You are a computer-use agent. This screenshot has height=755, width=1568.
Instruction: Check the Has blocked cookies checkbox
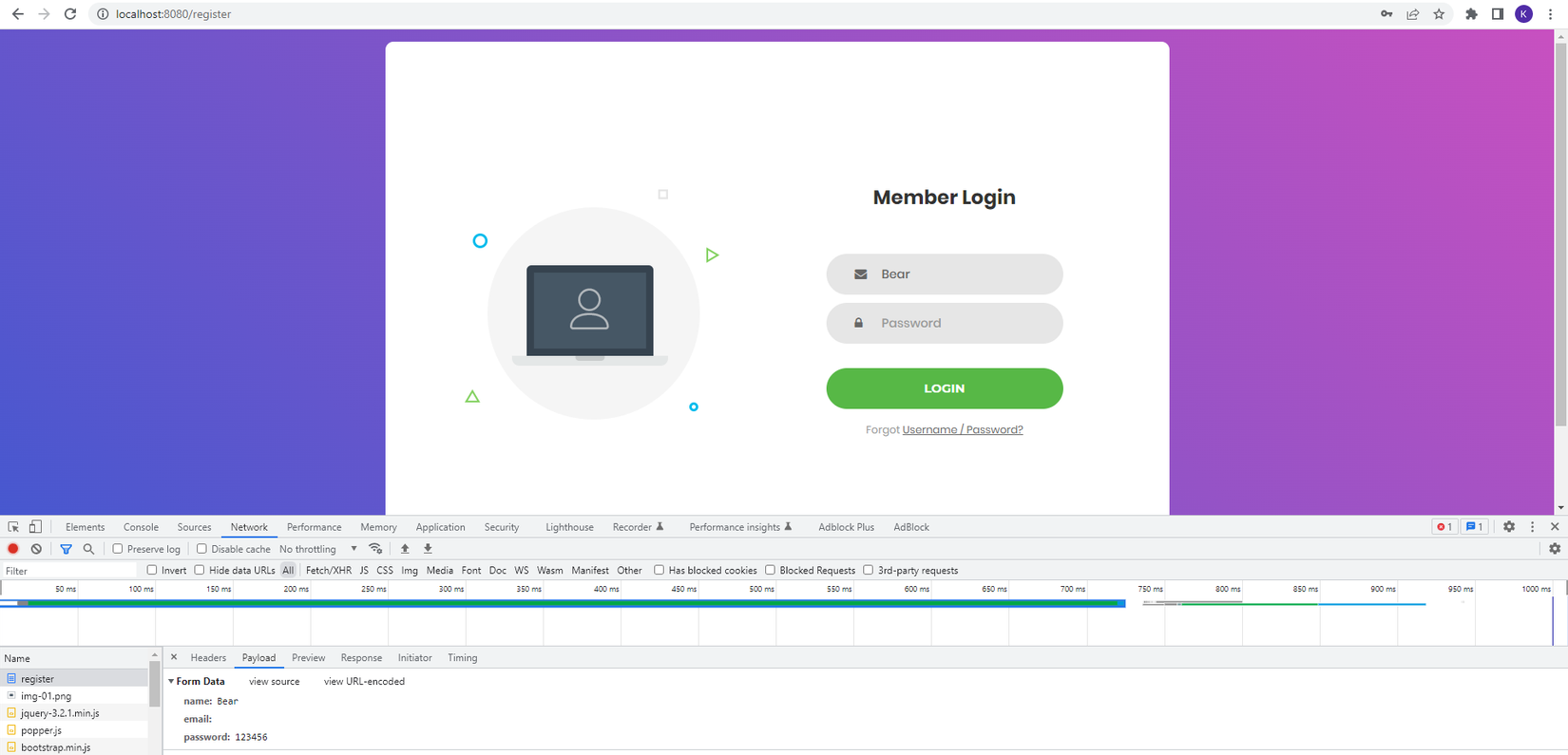659,570
